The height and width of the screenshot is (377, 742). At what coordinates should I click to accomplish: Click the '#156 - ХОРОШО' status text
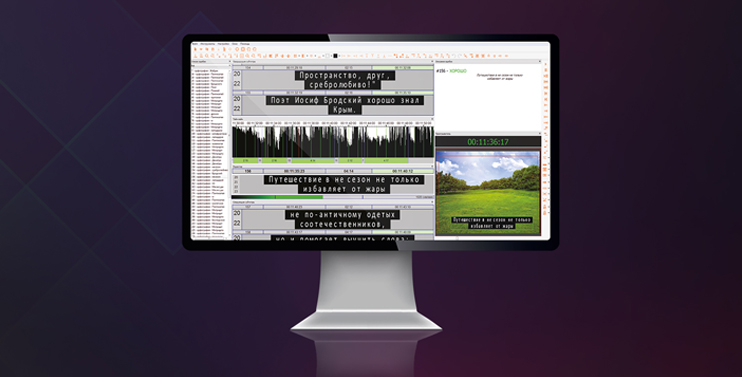[451, 71]
